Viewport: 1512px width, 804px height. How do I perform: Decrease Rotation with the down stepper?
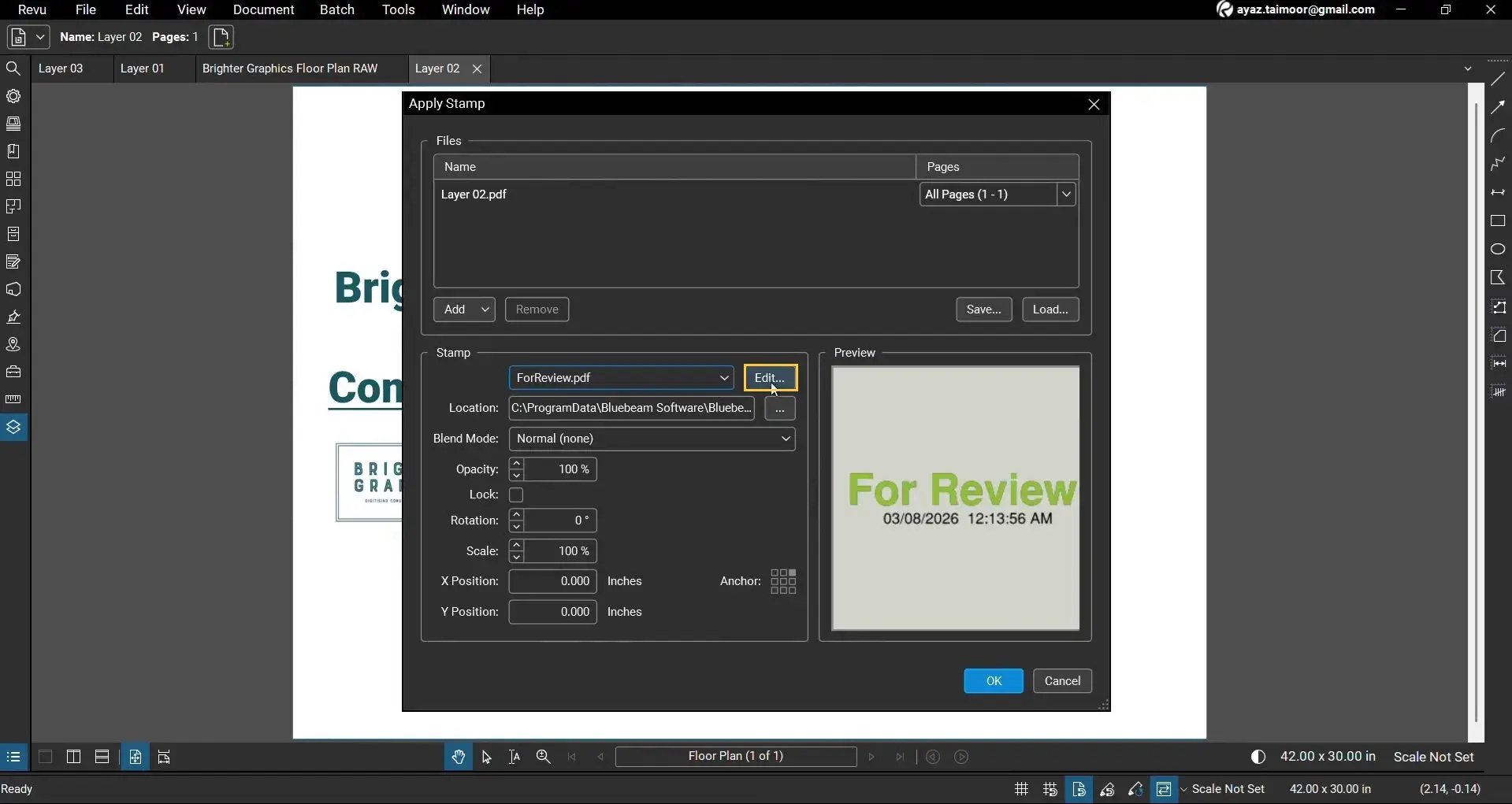516,526
